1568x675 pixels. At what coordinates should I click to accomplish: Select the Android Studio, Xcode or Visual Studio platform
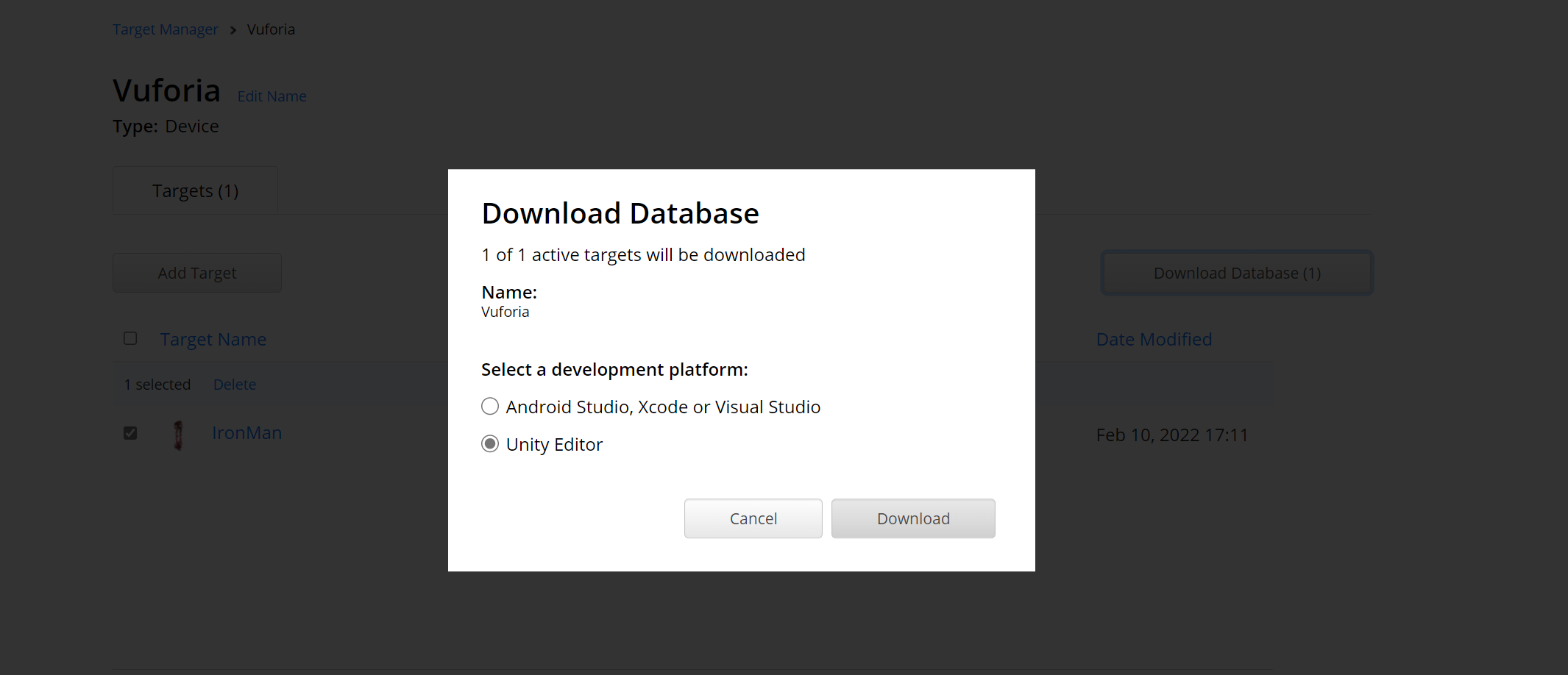tap(490, 406)
